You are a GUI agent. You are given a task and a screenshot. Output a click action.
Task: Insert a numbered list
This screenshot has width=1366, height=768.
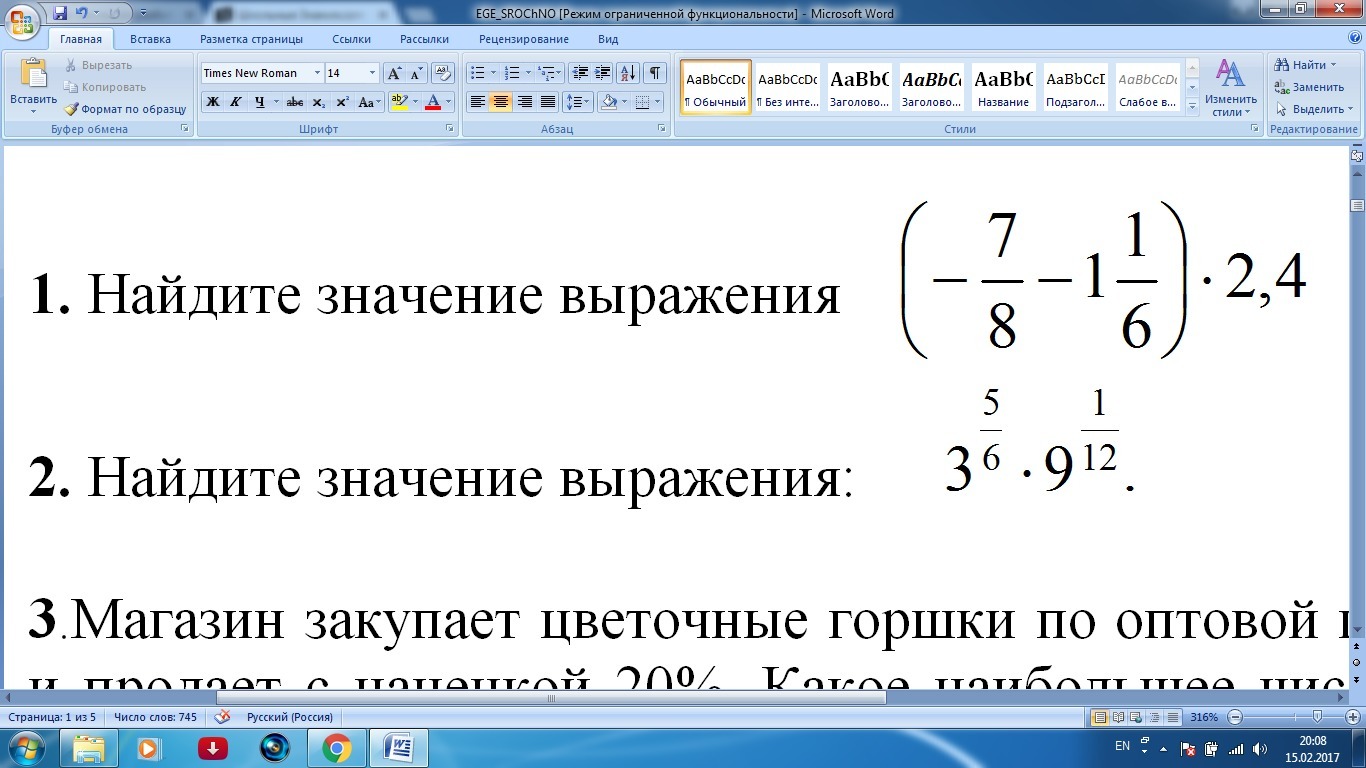pyautogui.click(x=512, y=73)
